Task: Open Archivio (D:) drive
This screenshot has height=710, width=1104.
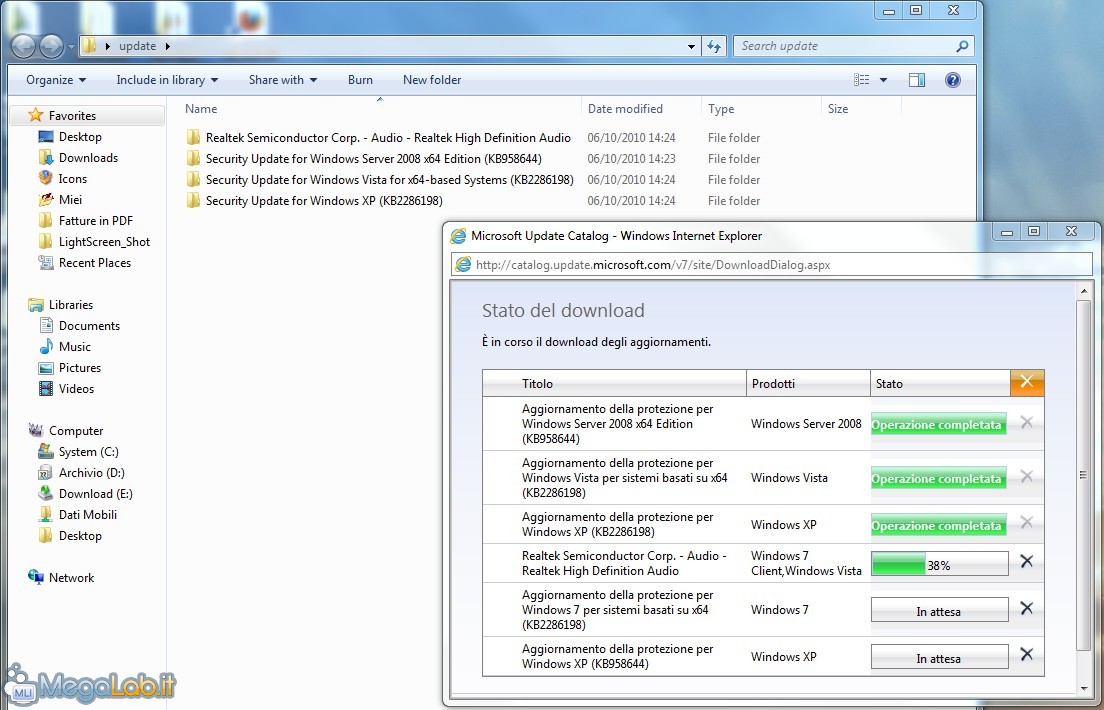Action: [x=92, y=473]
